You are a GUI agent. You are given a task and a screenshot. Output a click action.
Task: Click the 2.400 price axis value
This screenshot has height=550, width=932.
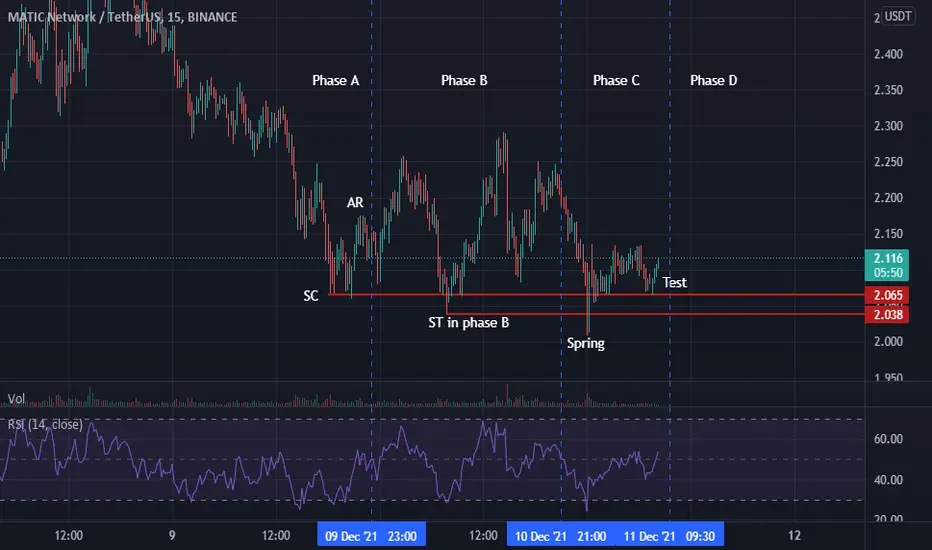[888, 54]
